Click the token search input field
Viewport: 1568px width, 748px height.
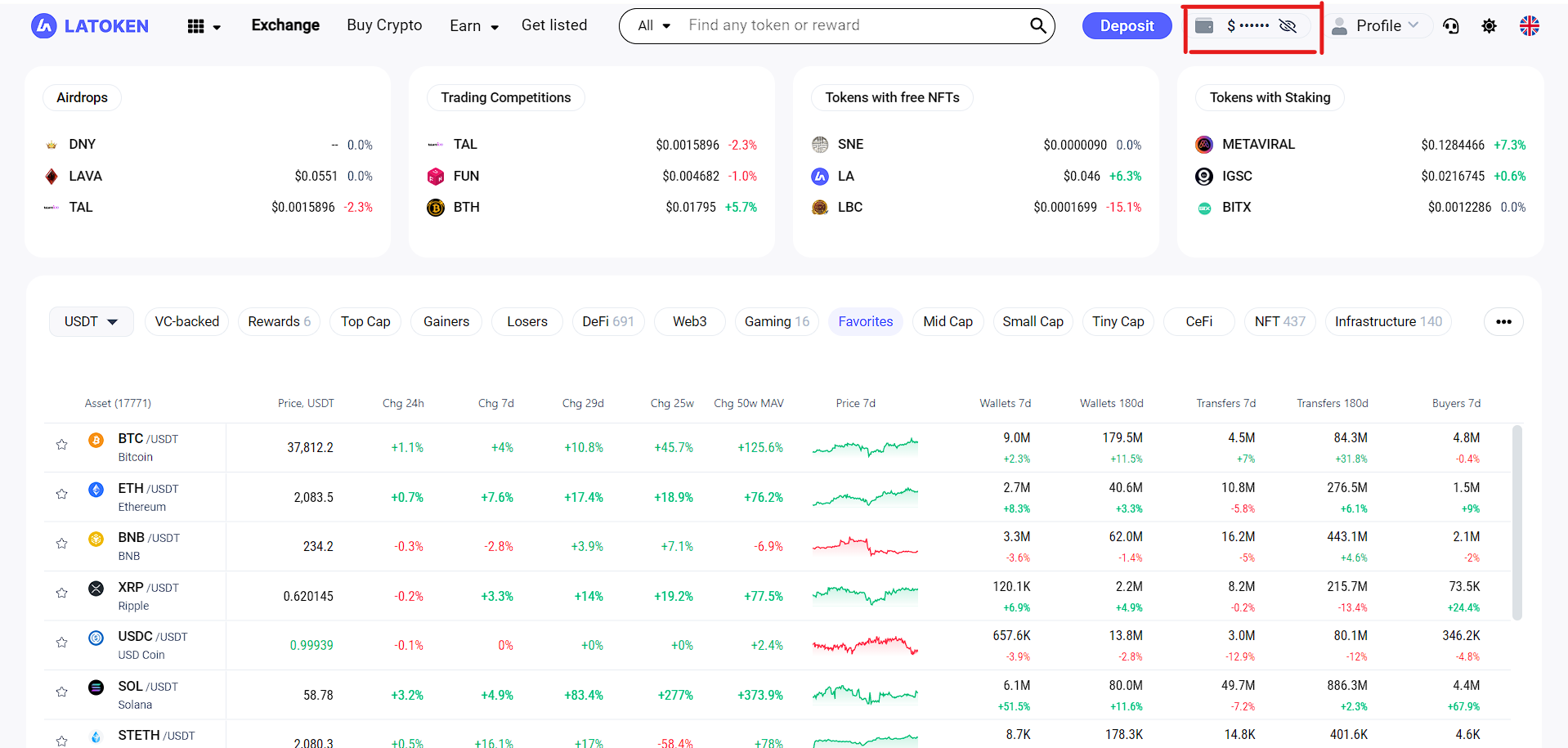[850, 25]
